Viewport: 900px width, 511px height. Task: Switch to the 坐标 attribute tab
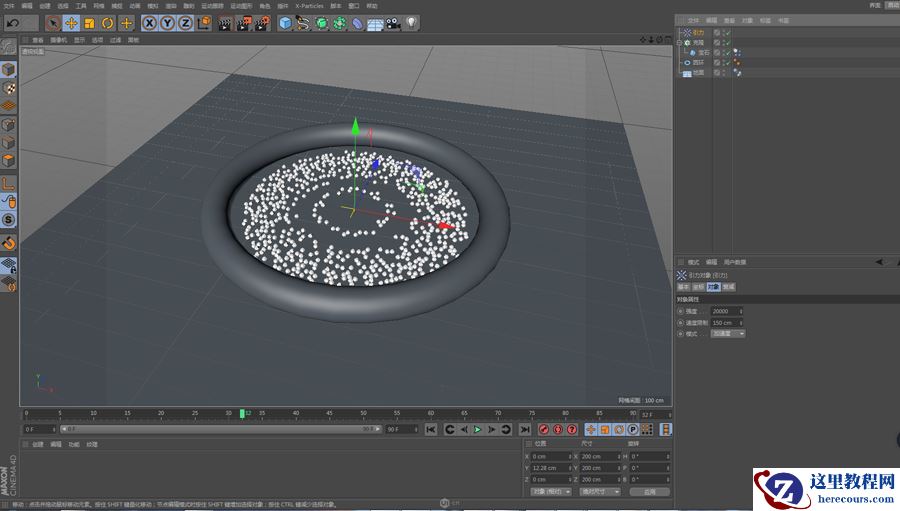coord(699,287)
